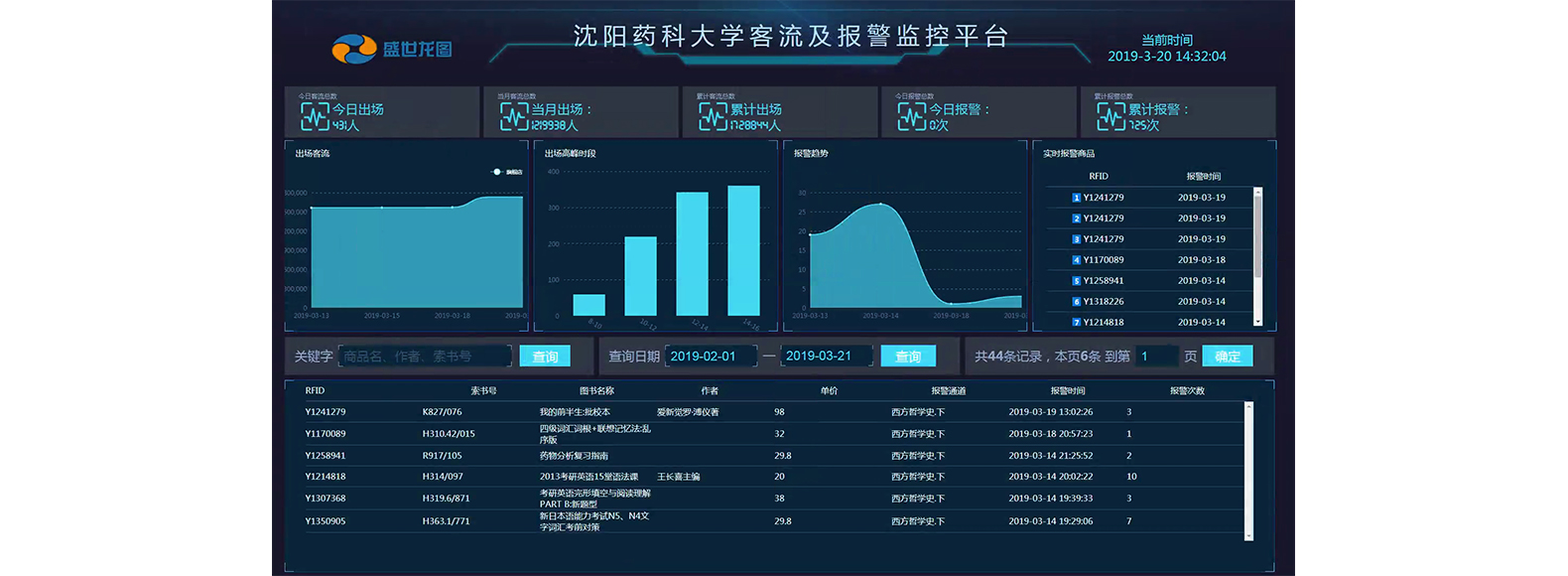Click the pulse icon beside 今日出场
The width and height of the screenshot is (1568, 576).
315,117
